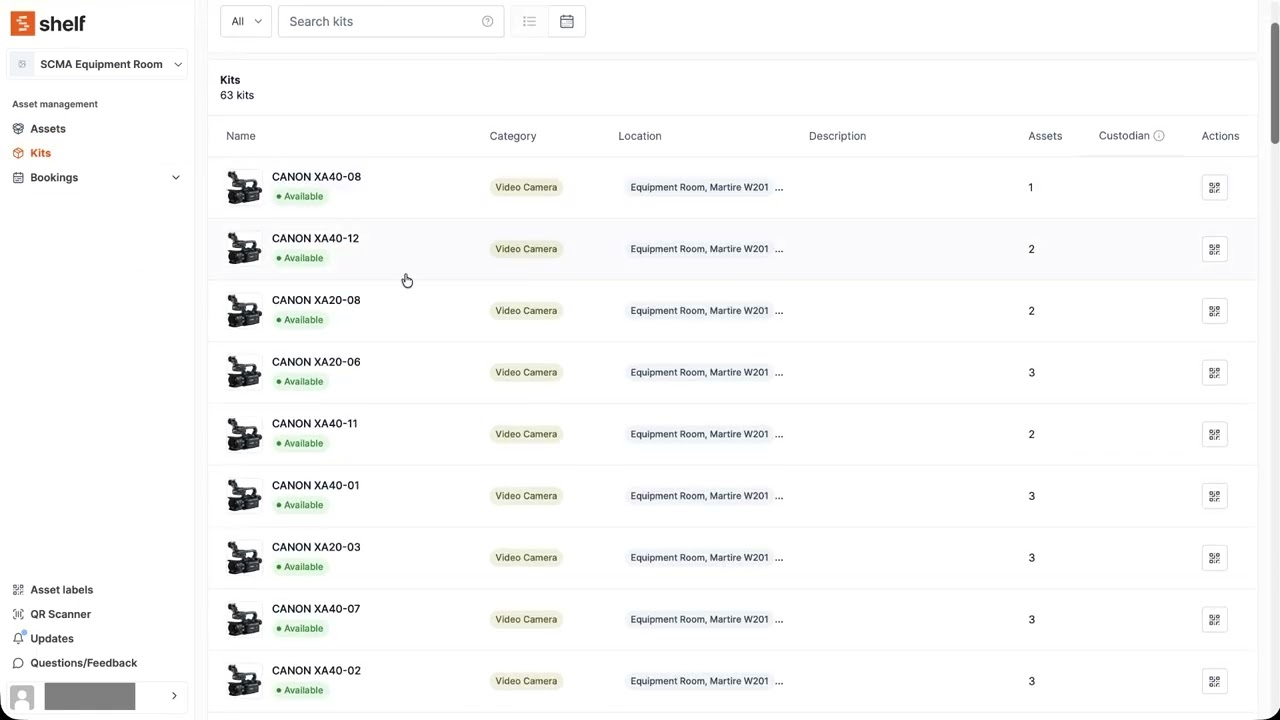The height and width of the screenshot is (720, 1280).
Task: Open the CANON XA40-08 kit
Action: pyautogui.click(x=316, y=177)
